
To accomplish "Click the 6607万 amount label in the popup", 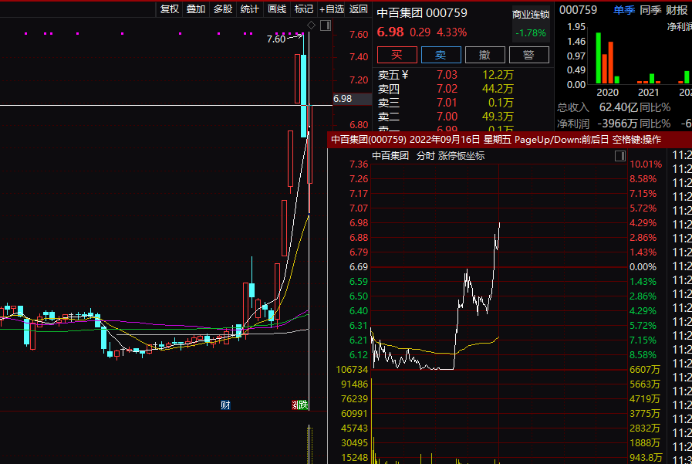I will click(645, 369).
